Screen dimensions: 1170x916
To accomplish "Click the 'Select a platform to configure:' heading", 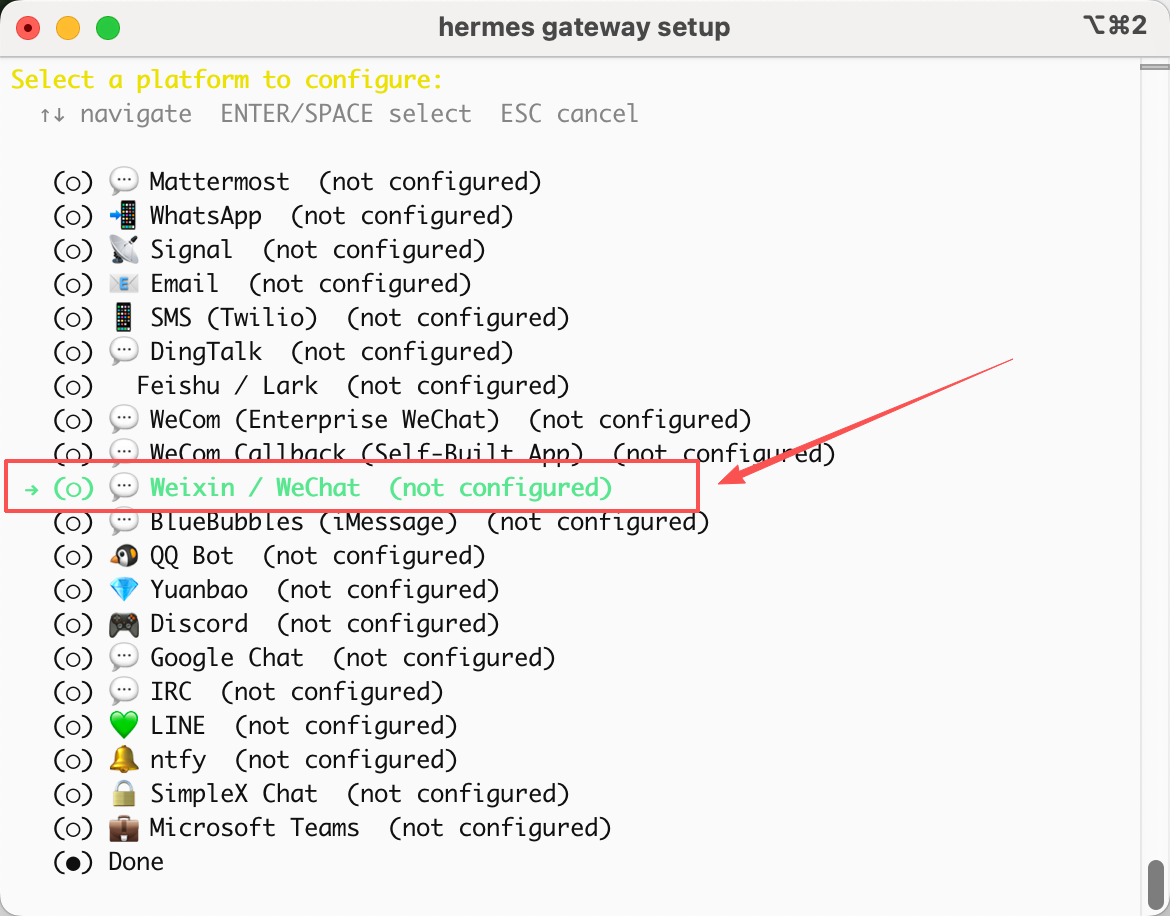I will (227, 79).
